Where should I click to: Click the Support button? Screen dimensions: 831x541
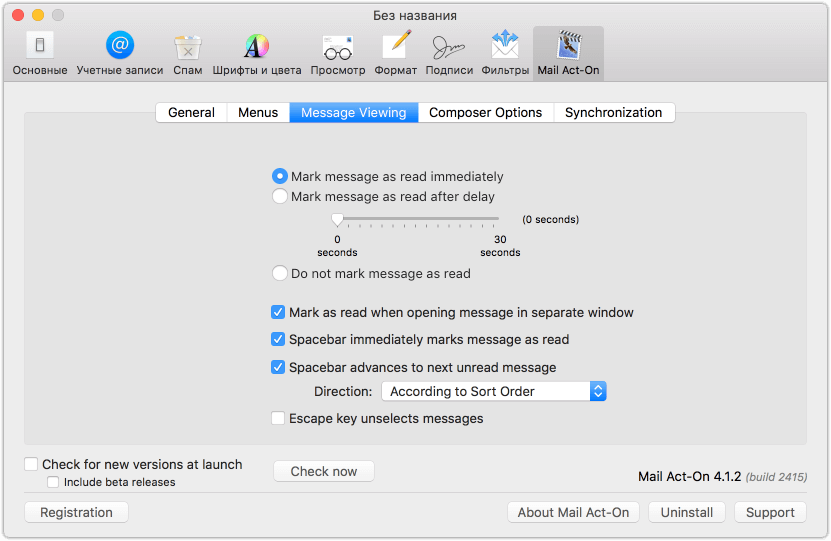(x=770, y=512)
